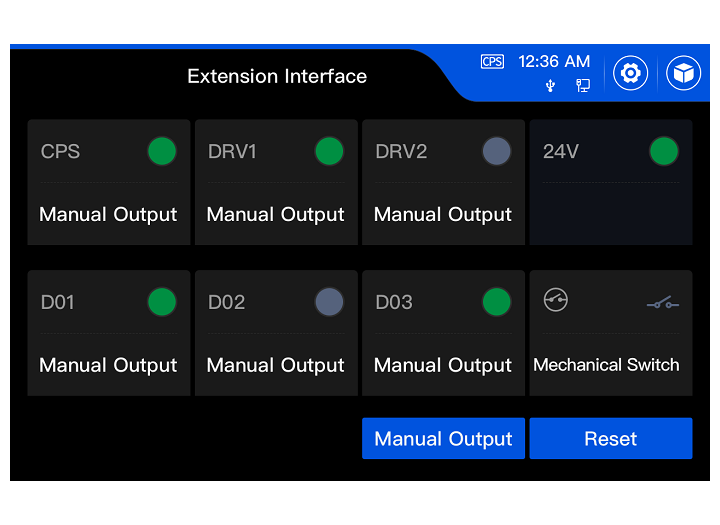Click the open switch symbol icon
This screenshot has height=525, width=720.
663,303
